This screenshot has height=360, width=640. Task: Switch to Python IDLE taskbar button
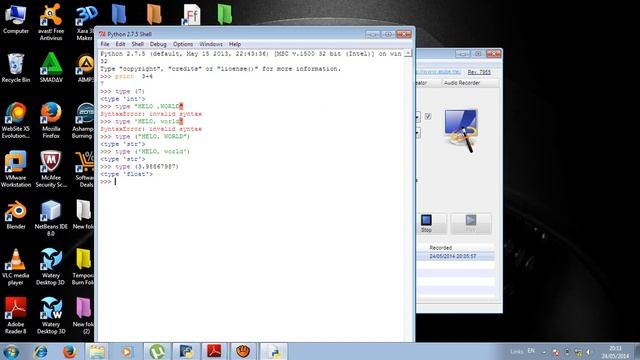tap(274, 351)
